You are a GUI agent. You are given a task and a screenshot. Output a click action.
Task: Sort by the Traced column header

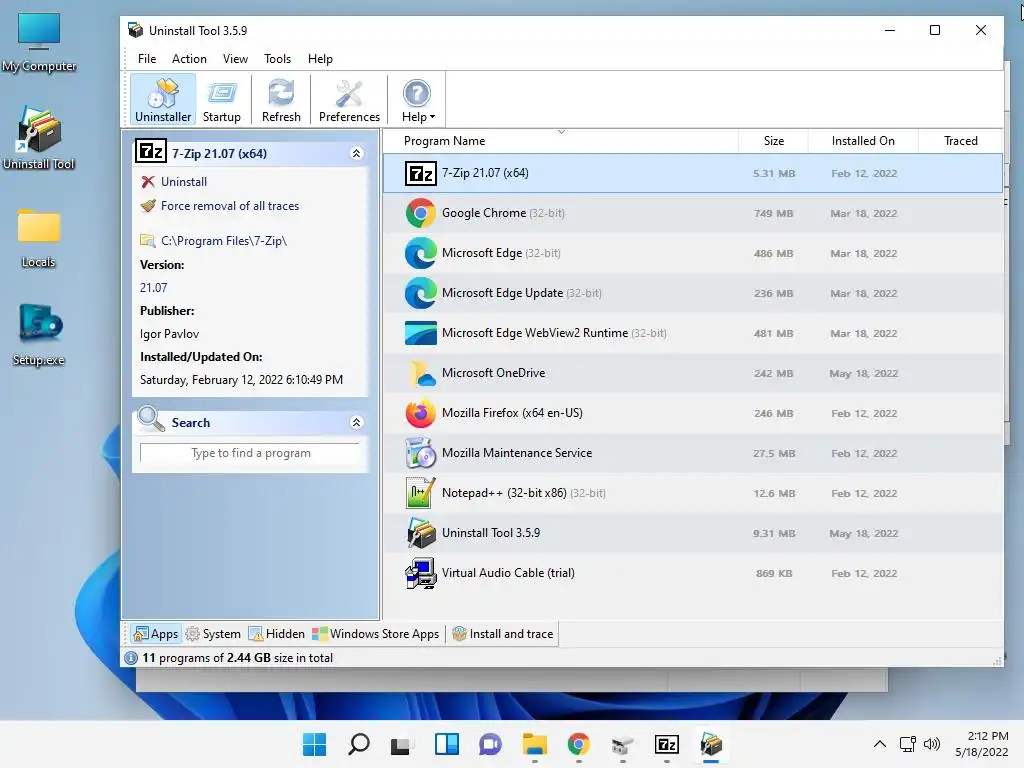coord(960,140)
